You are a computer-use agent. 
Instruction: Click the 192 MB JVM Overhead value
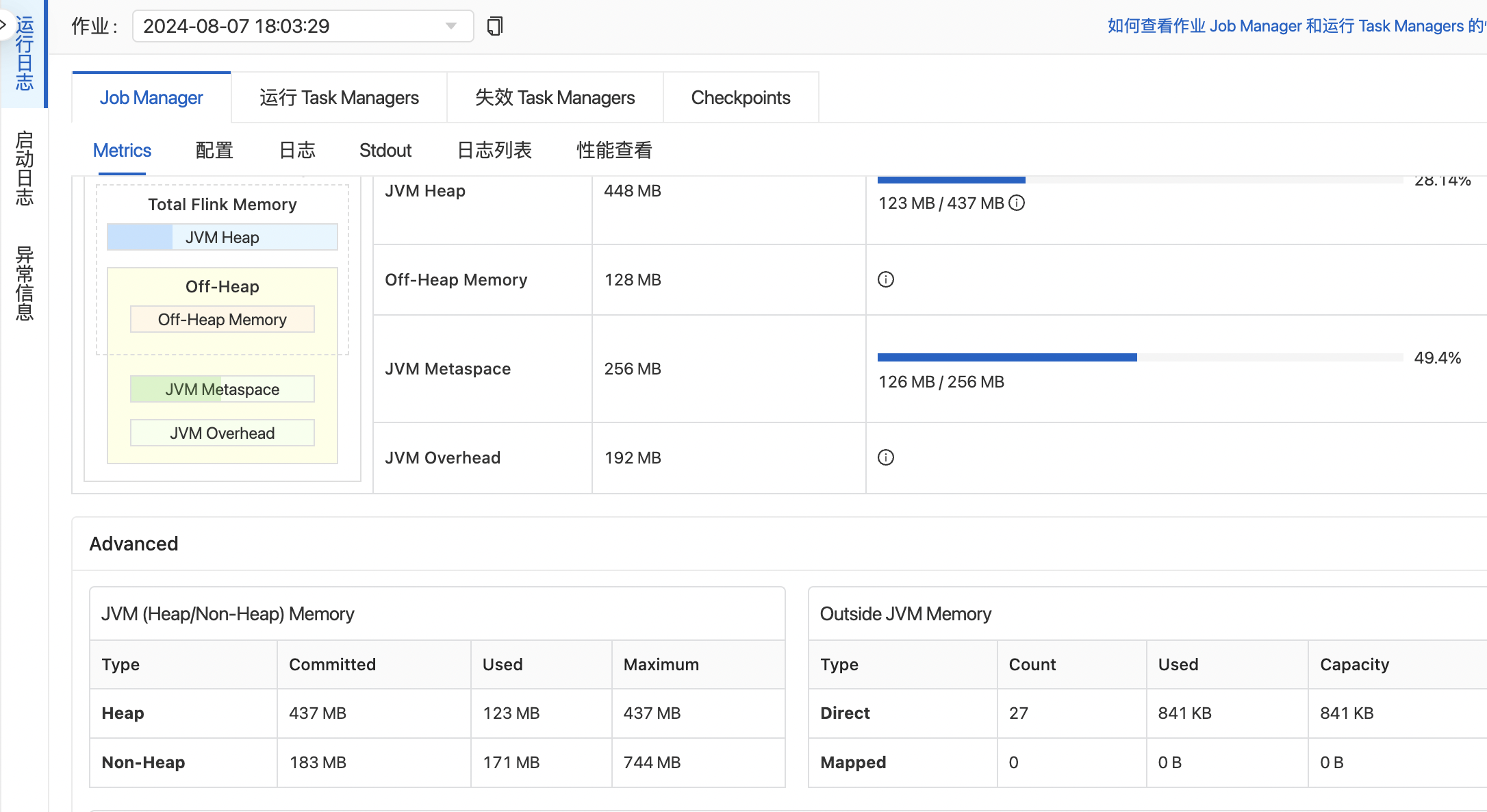[633, 457]
